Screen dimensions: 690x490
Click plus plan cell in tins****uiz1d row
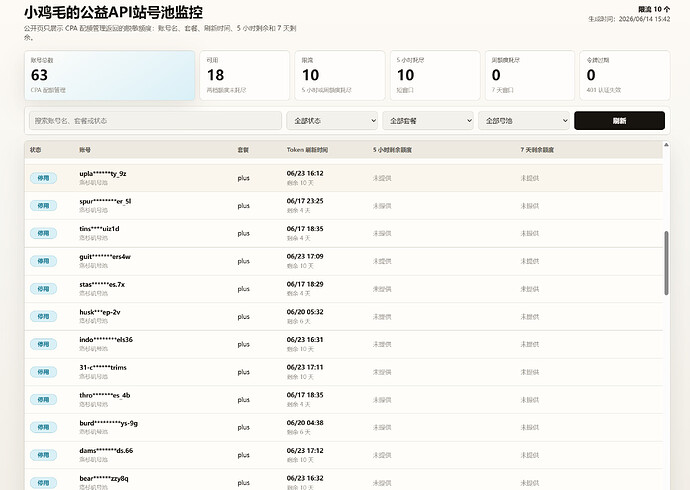pyautogui.click(x=243, y=234)
